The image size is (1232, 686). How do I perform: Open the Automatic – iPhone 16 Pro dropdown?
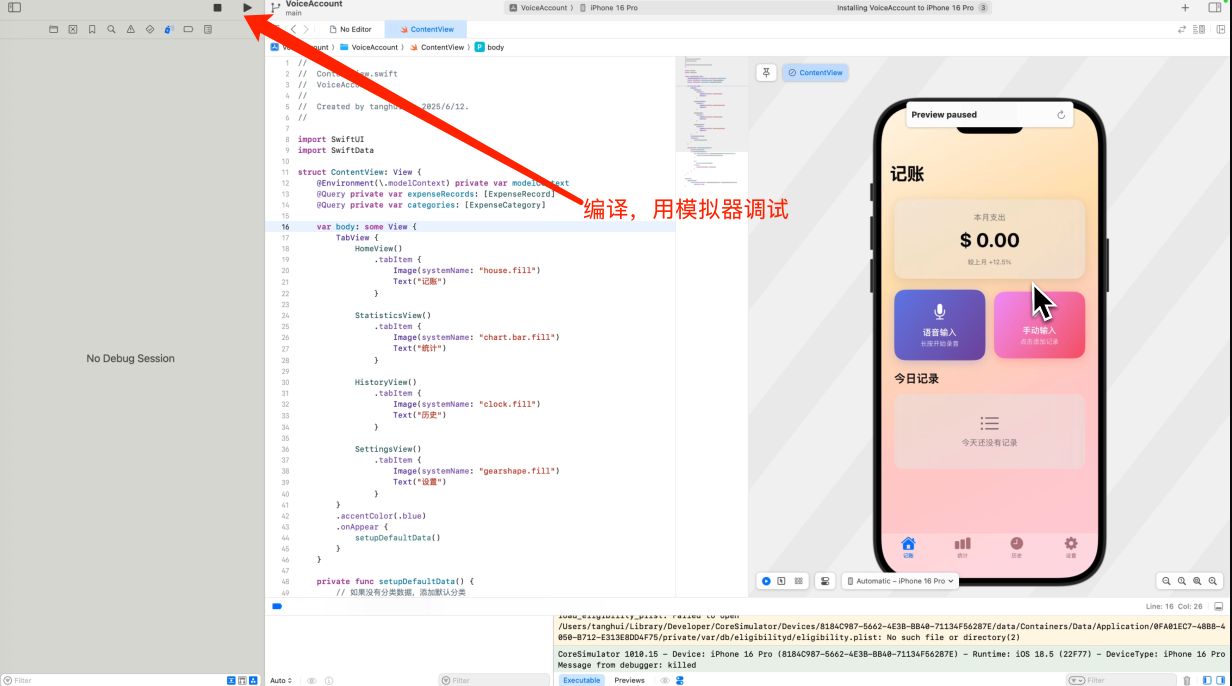click(x=900, y=581)
